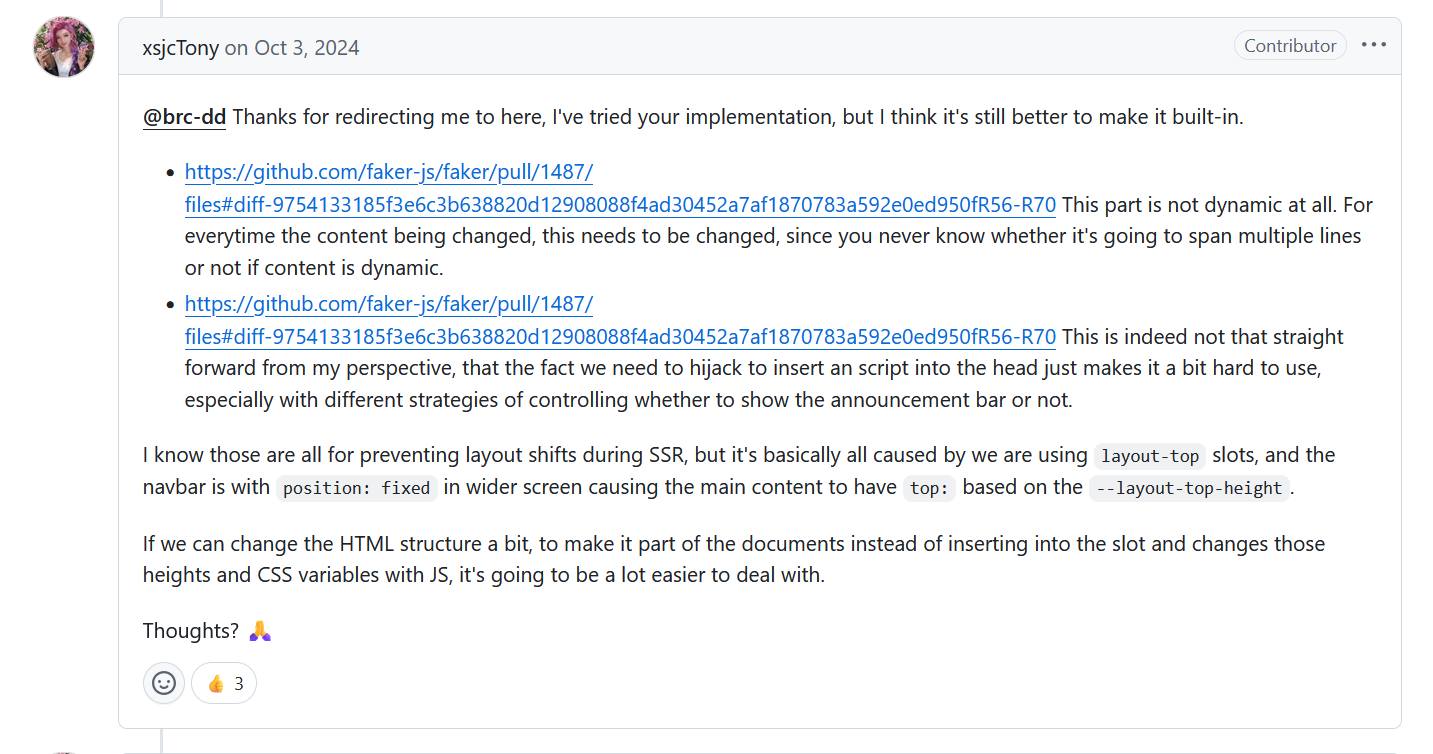Click the add reaction smiley icon
Screen dimensions: 1433x754
pyautogui.click(x=164, y=683)
